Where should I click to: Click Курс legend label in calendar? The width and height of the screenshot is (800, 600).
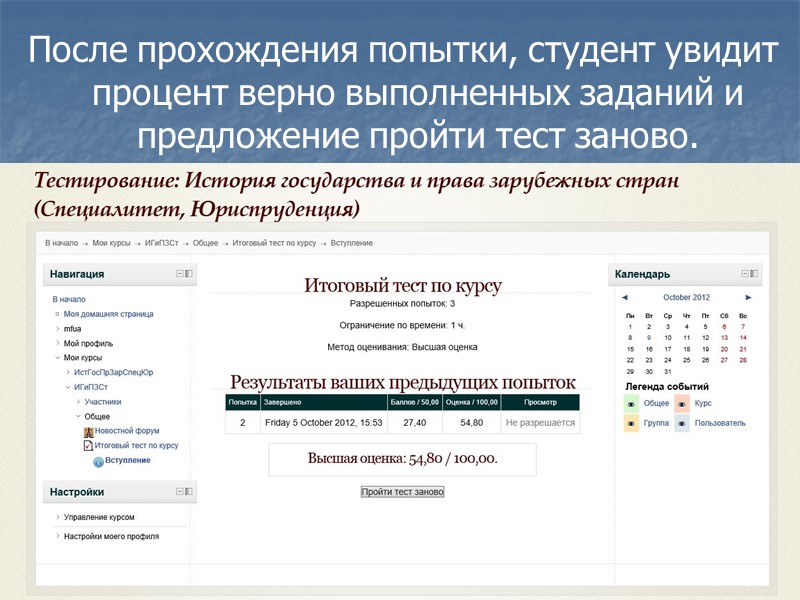703,403
